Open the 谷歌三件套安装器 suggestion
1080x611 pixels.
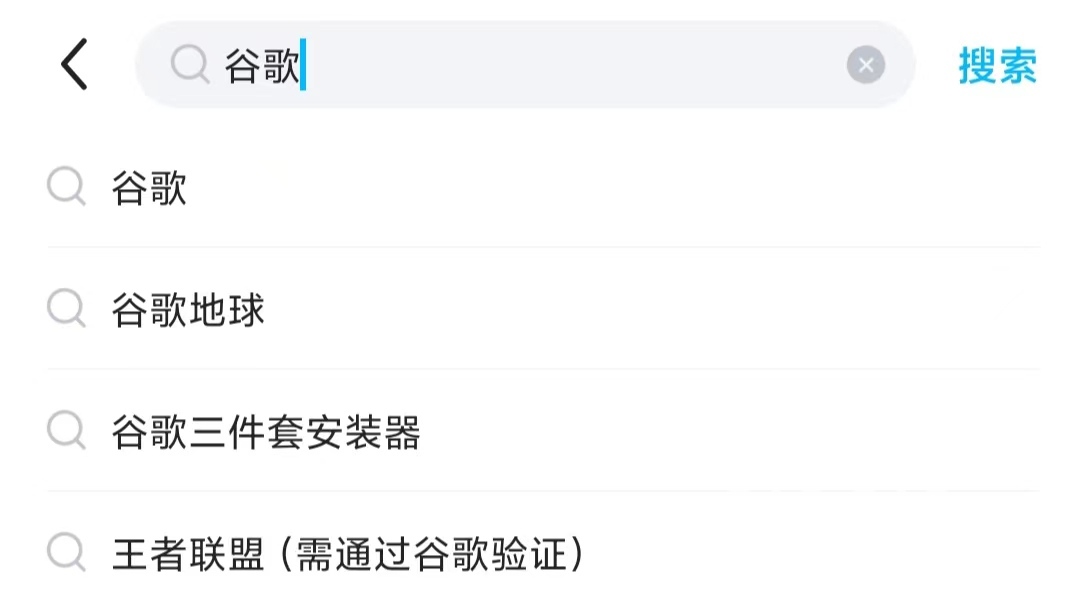[266, 432]
